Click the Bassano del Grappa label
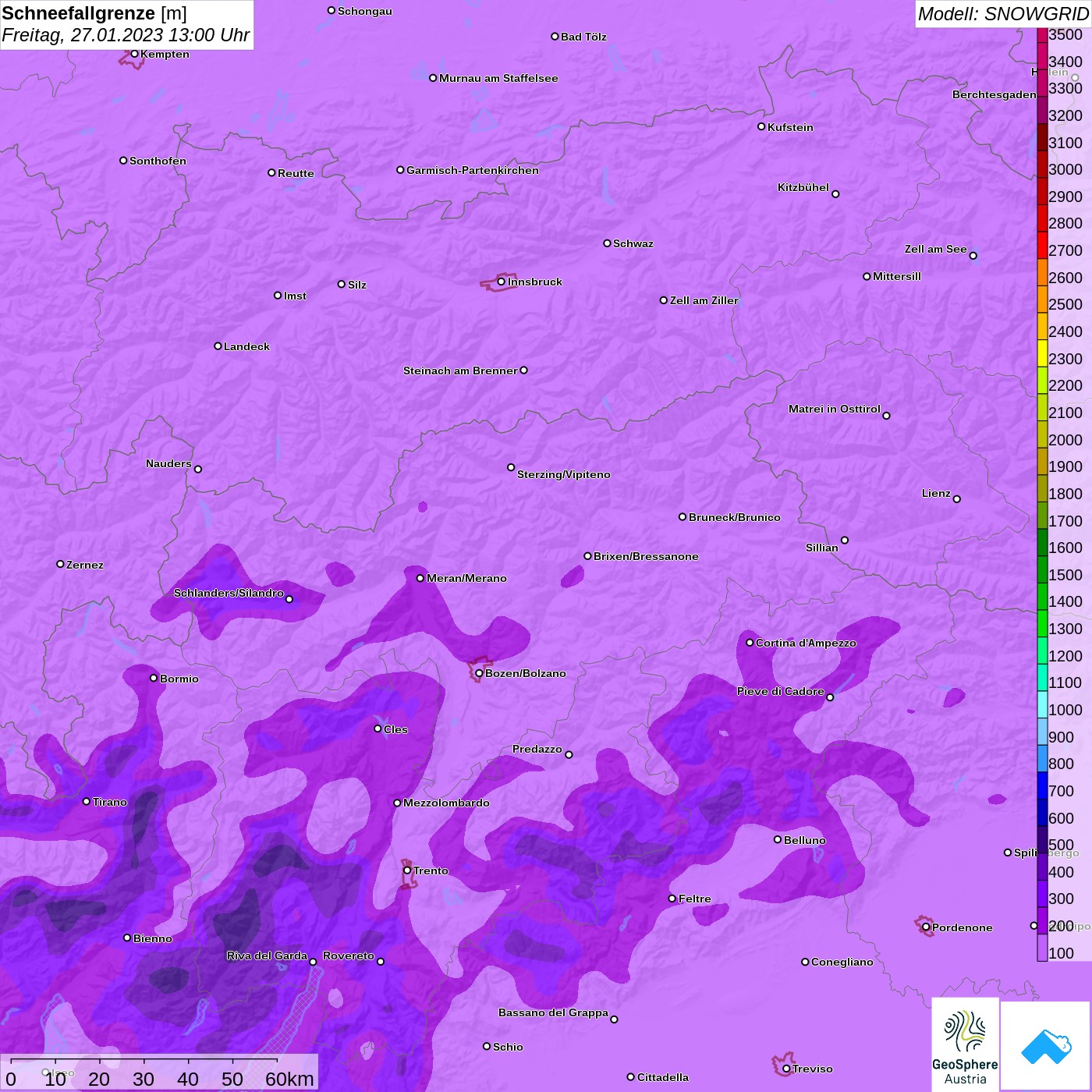Viewport: 1092px width, 1092px height. click(554, 1012)
